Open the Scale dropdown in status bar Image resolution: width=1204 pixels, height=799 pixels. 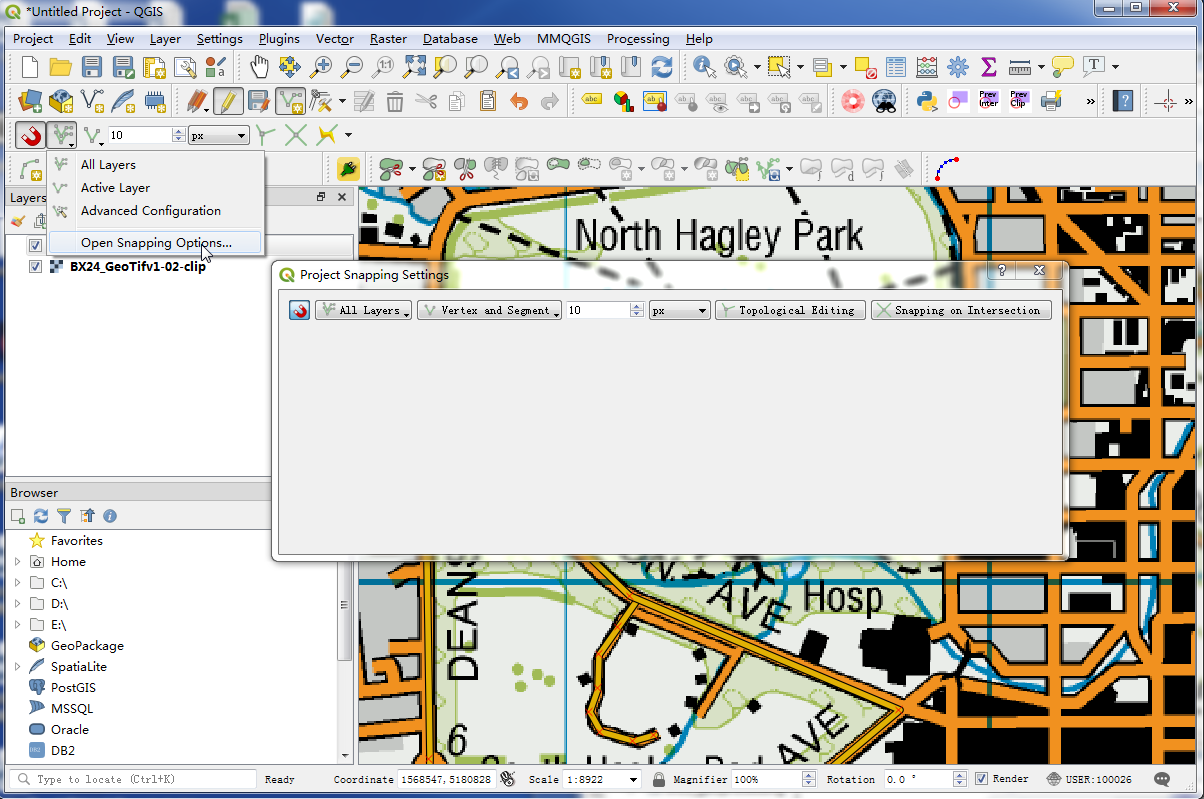tap(633, 780)
